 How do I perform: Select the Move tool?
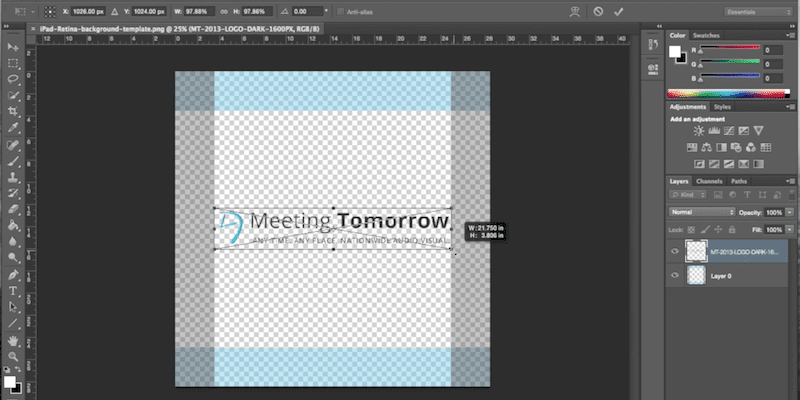pyautogui.click(x=13, y=47)
